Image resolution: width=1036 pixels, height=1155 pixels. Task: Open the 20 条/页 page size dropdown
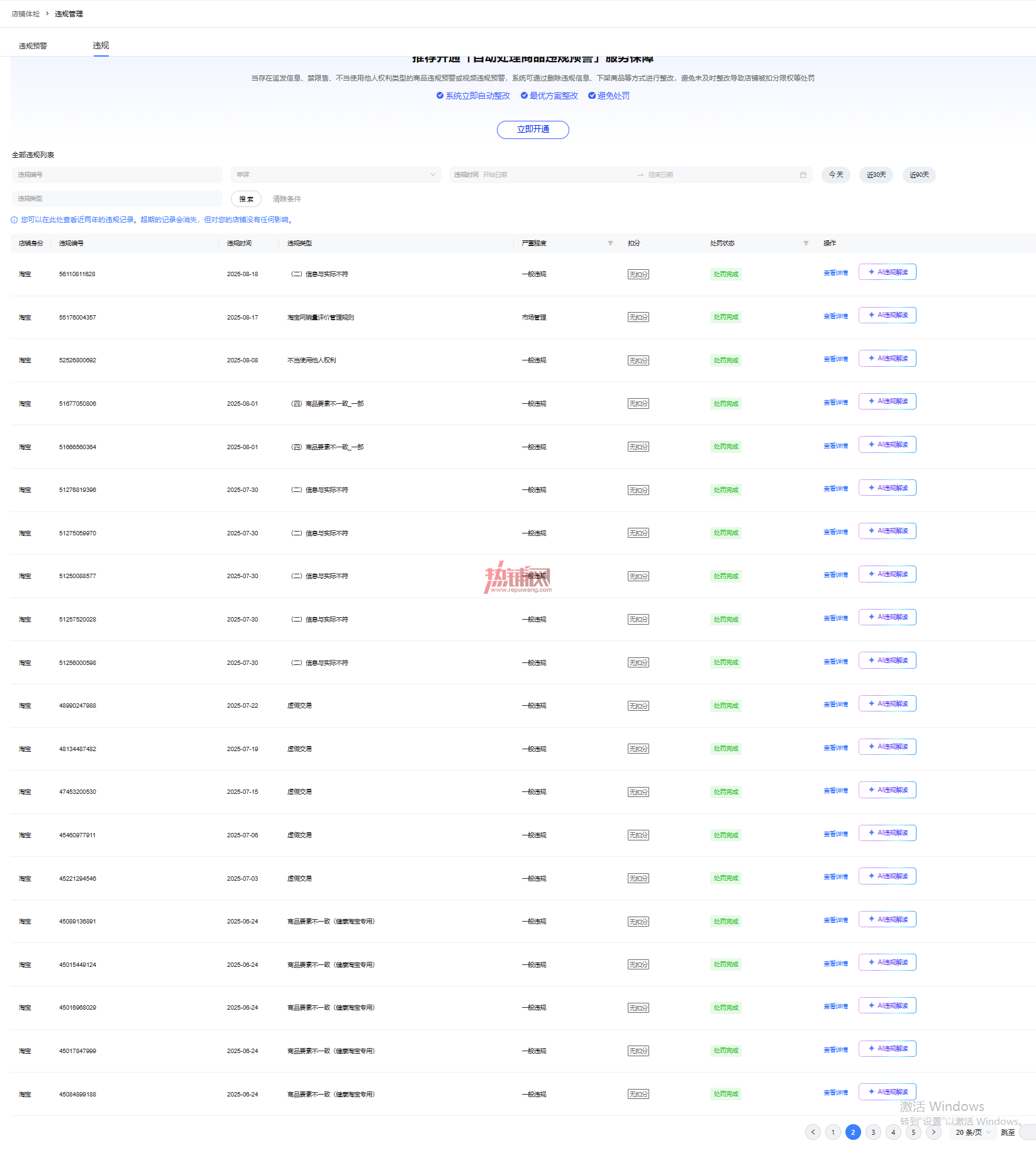click(x=972, y=1132)
